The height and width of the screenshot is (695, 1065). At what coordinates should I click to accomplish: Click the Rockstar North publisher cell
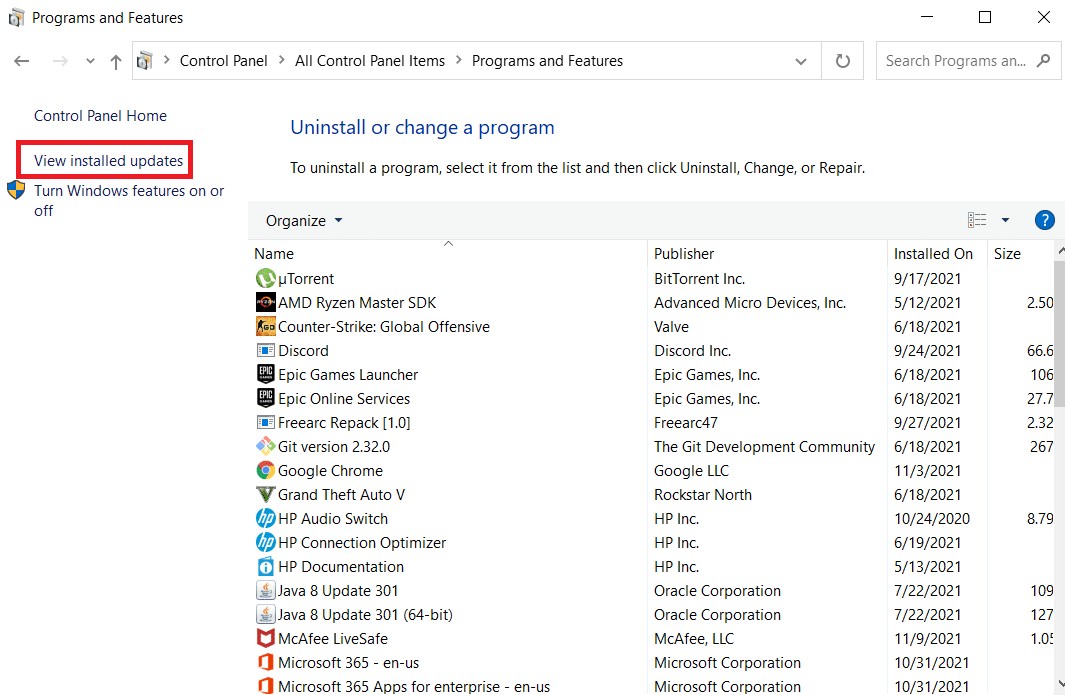coord(702,495)
